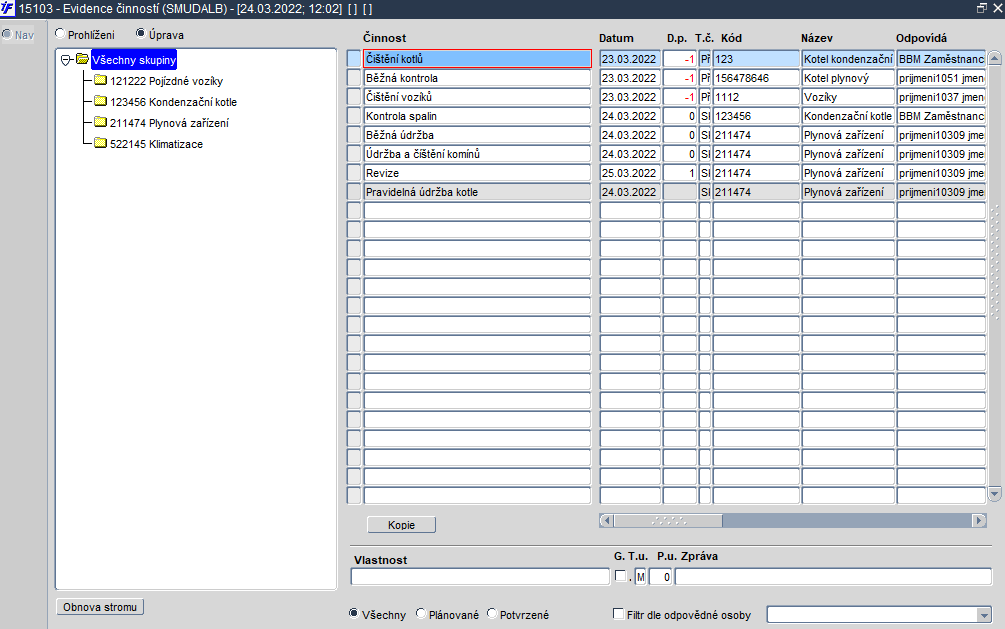
Task: Click the application logo in the title bar
Action: point(7,8)
